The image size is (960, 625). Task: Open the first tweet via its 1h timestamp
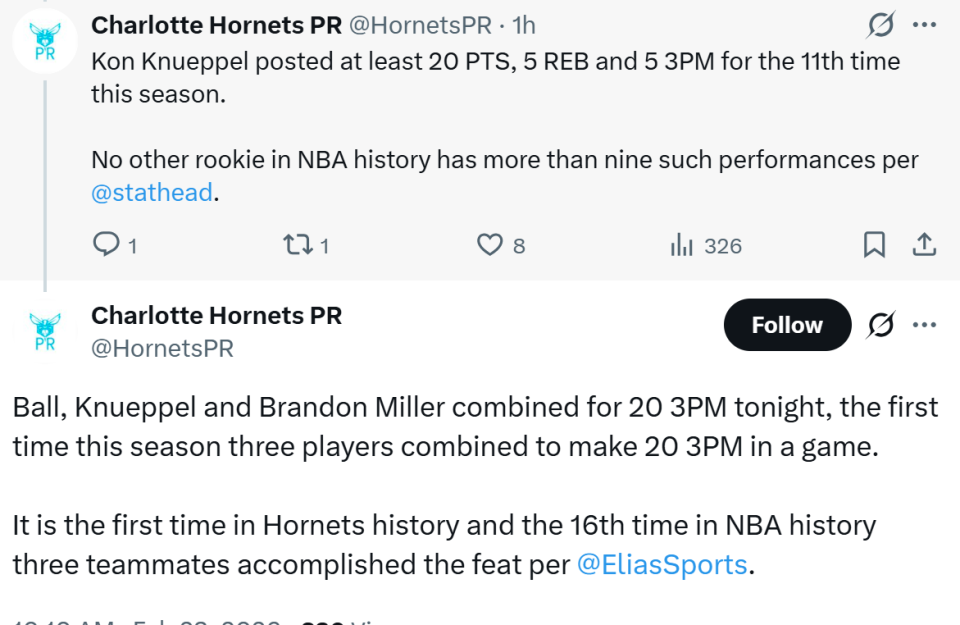[x=524, y=25]
